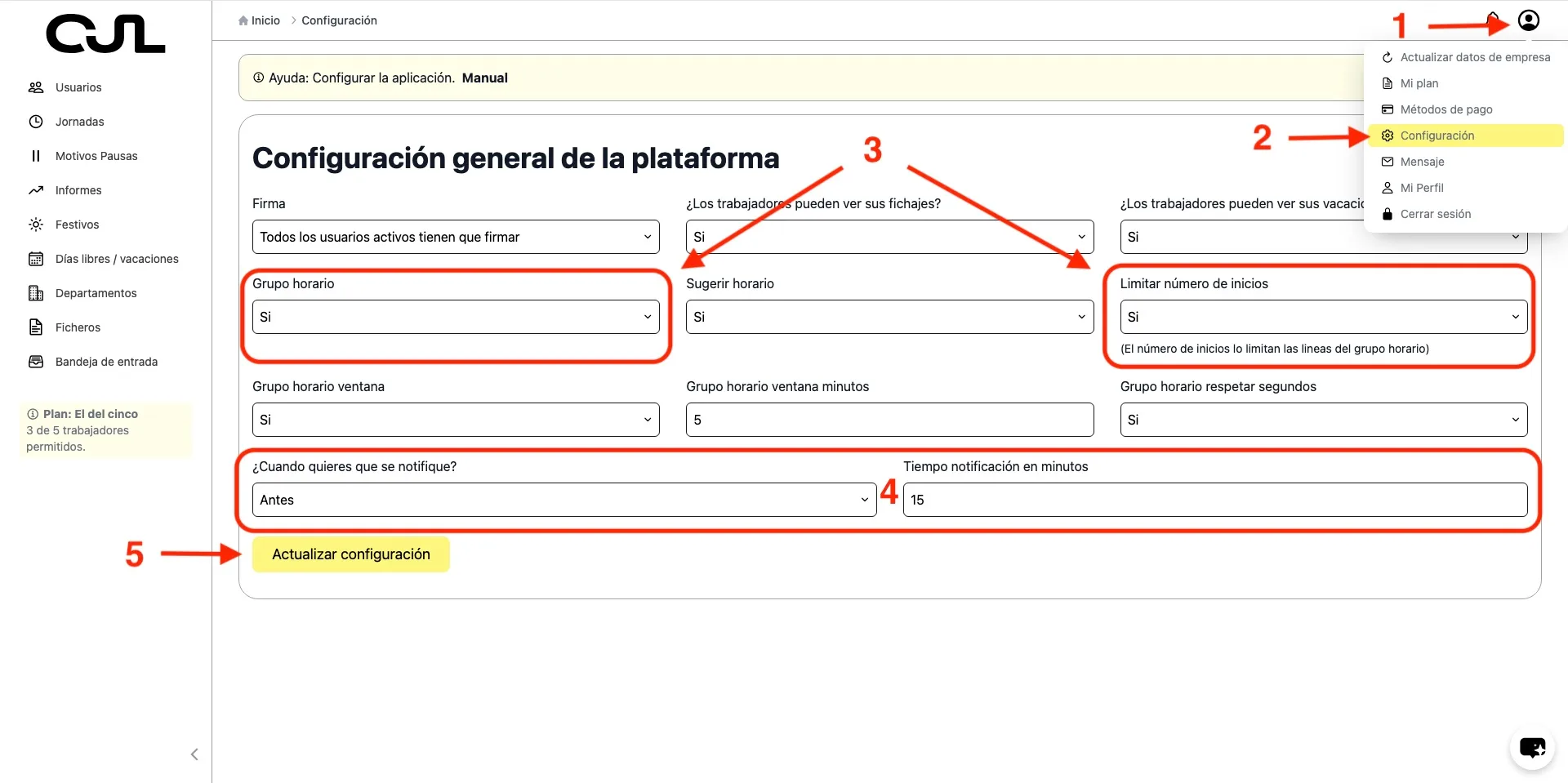Click the lock icon beside Cerrar sesión
Image resolution: width=1568 pixels, height=783 pixels.
point(1388,214)
